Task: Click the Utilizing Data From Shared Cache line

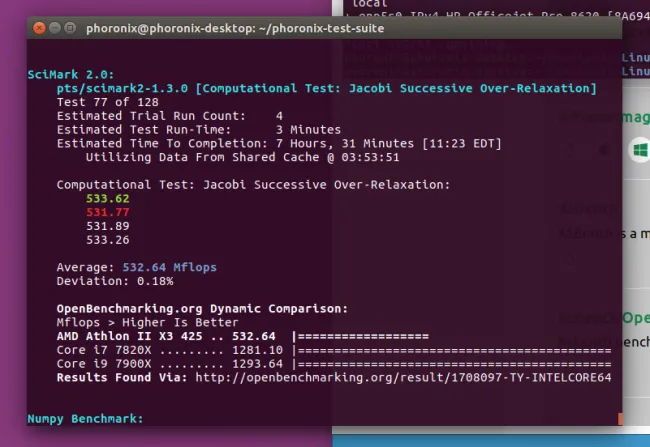Action: coord(243,158)
